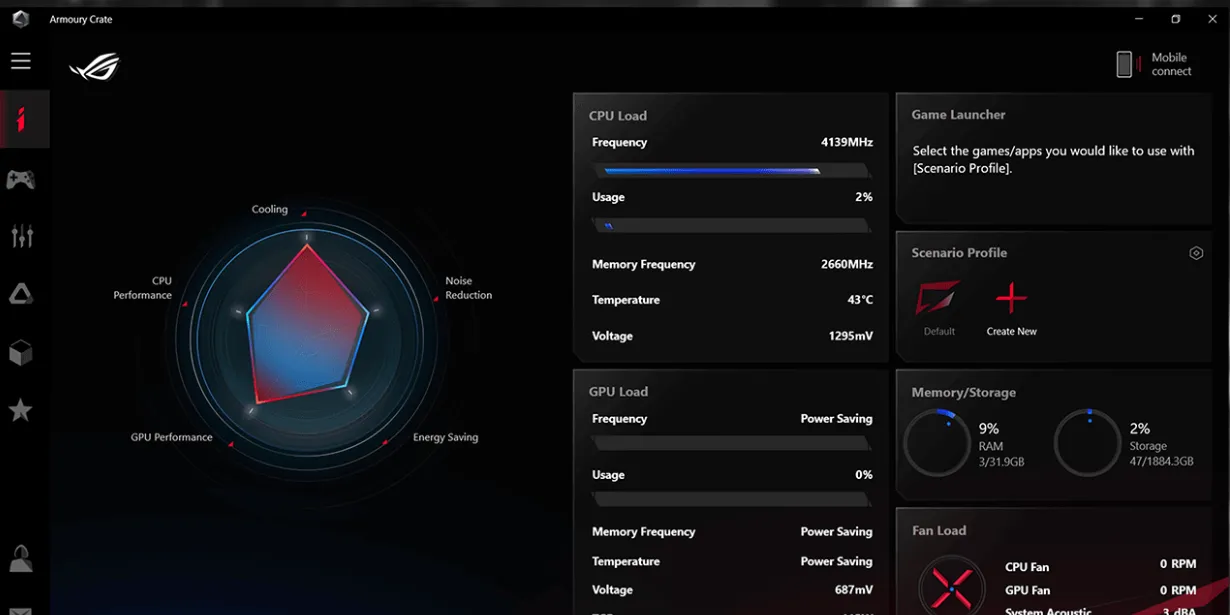Click the pentagon performance radar chart

pos(308,324)
